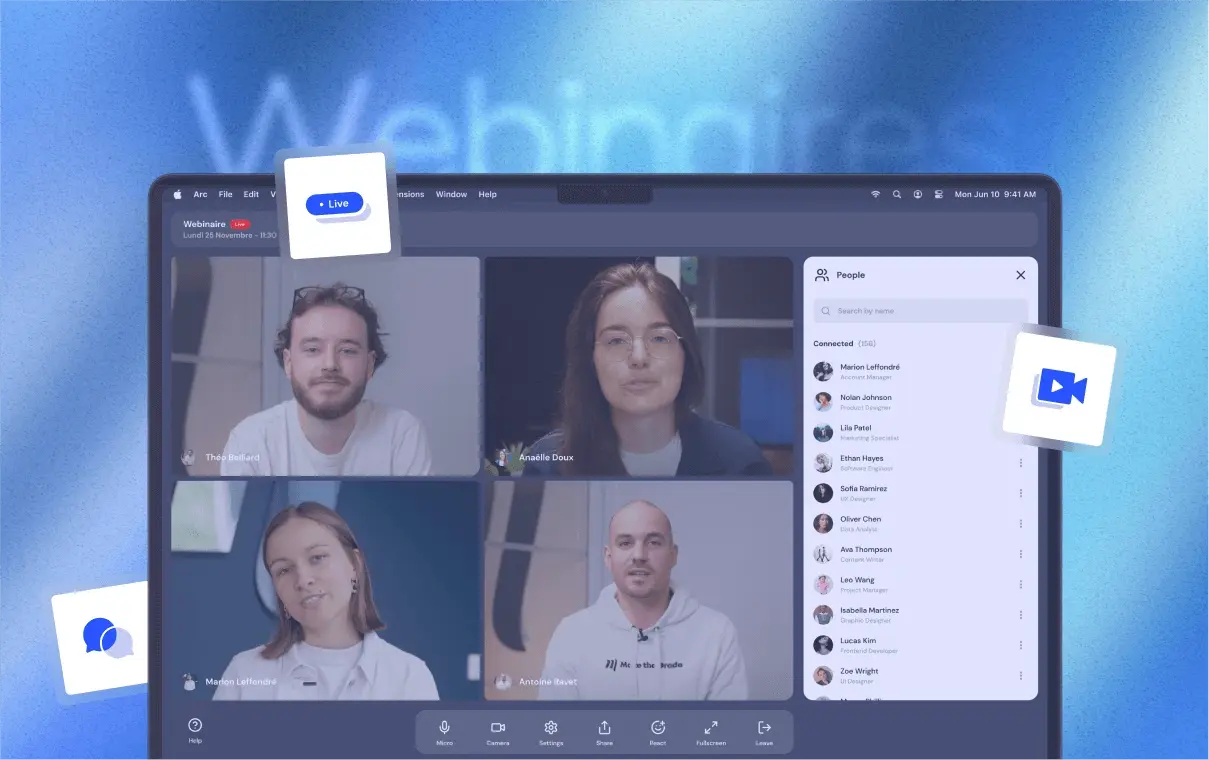
Task: Select Théo Belliard's video tile
Action: [x=326, y=366]
